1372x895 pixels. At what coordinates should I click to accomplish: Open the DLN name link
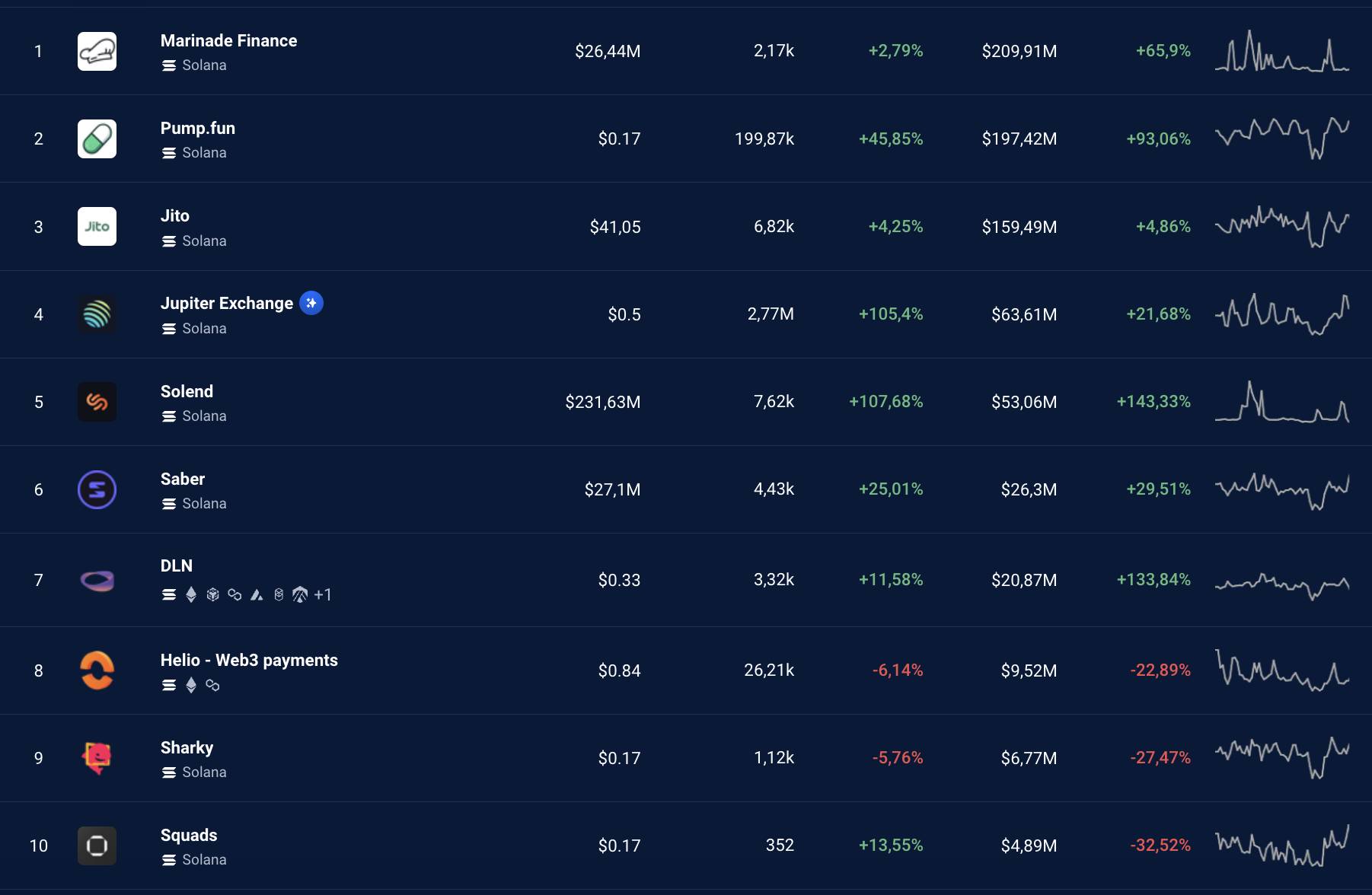[x=177, y=565]
